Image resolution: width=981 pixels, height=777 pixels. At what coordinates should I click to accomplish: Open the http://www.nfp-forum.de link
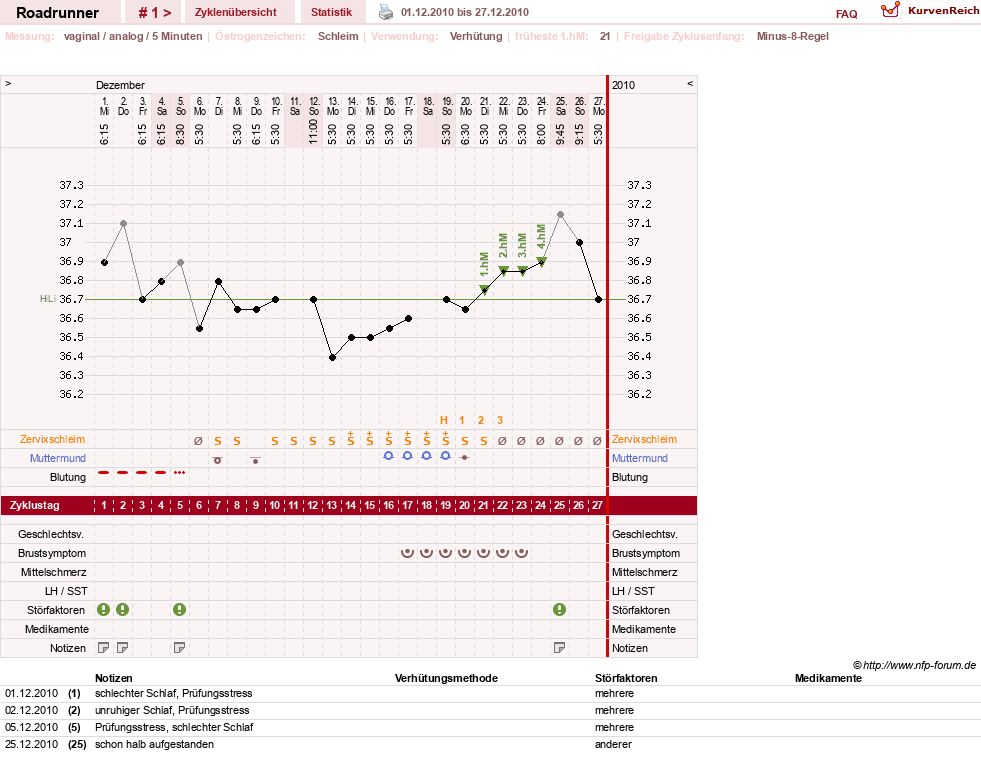[919, 665]
